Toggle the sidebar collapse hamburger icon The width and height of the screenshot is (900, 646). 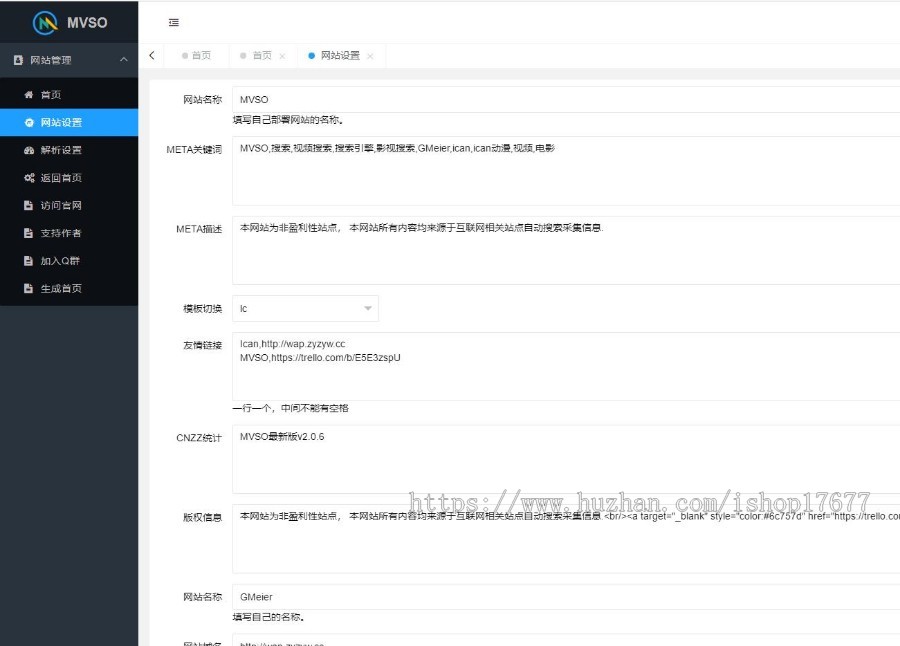tap(173, 22)
